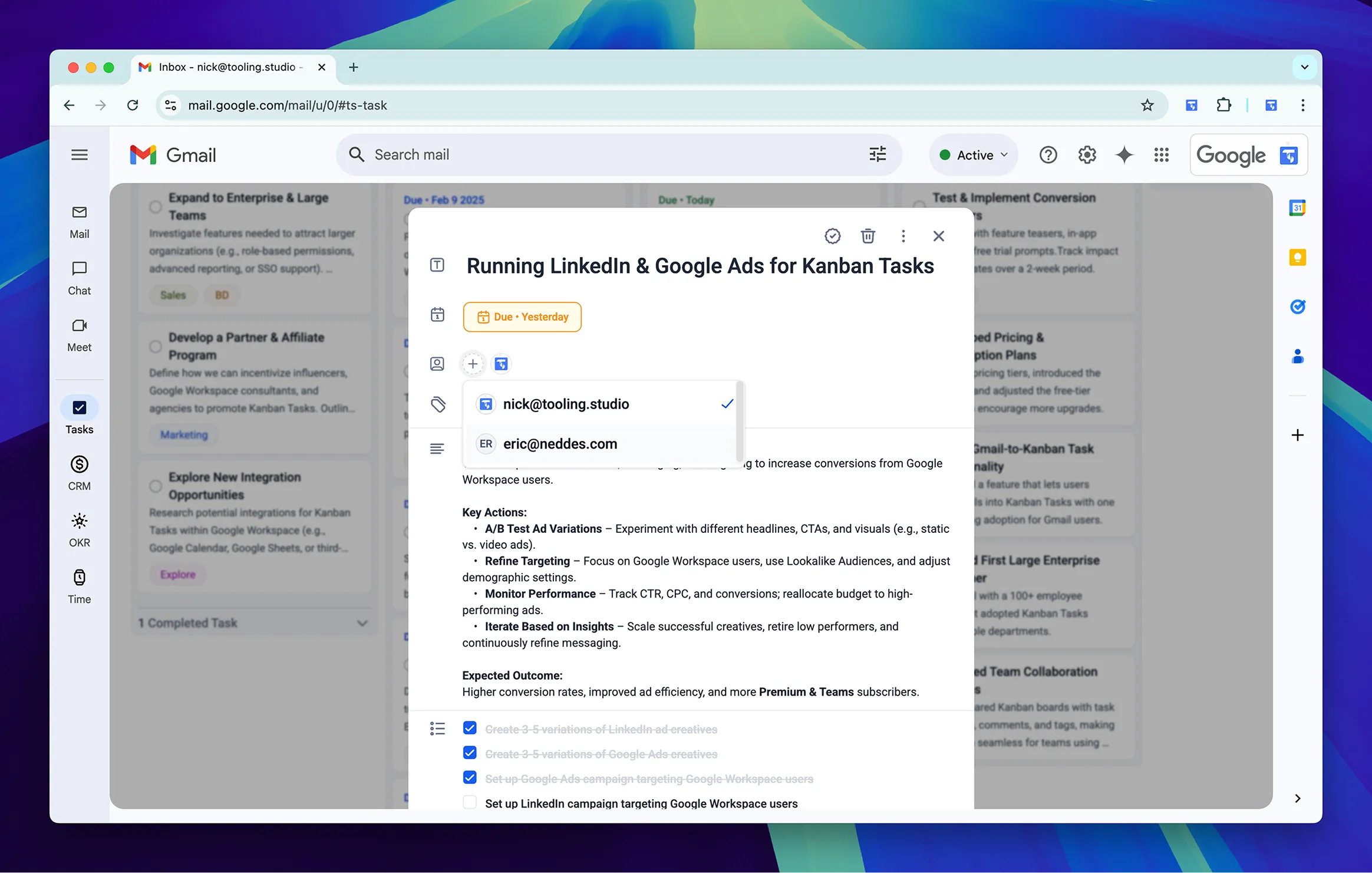Click the address bar URL
This screenshot has width=1372, height=873.
point(288,105)
